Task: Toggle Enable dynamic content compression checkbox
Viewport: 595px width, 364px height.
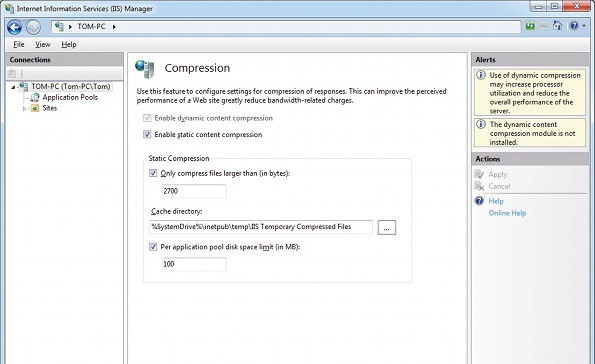Action: 147,118
